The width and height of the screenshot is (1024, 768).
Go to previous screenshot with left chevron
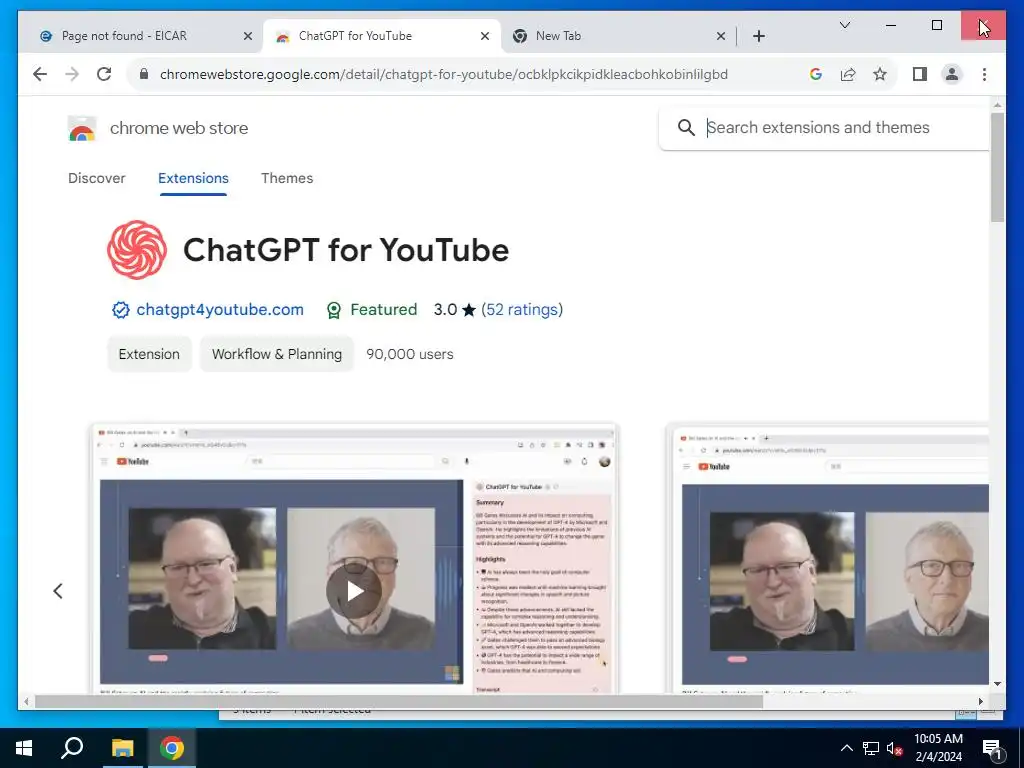tap(57, 591)
